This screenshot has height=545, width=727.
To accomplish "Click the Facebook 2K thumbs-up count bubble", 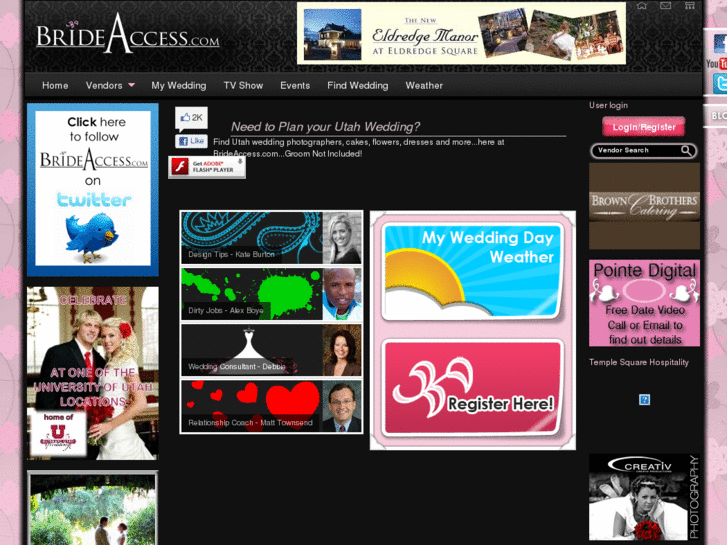I will pyautogui.click(x=191, y=118).
